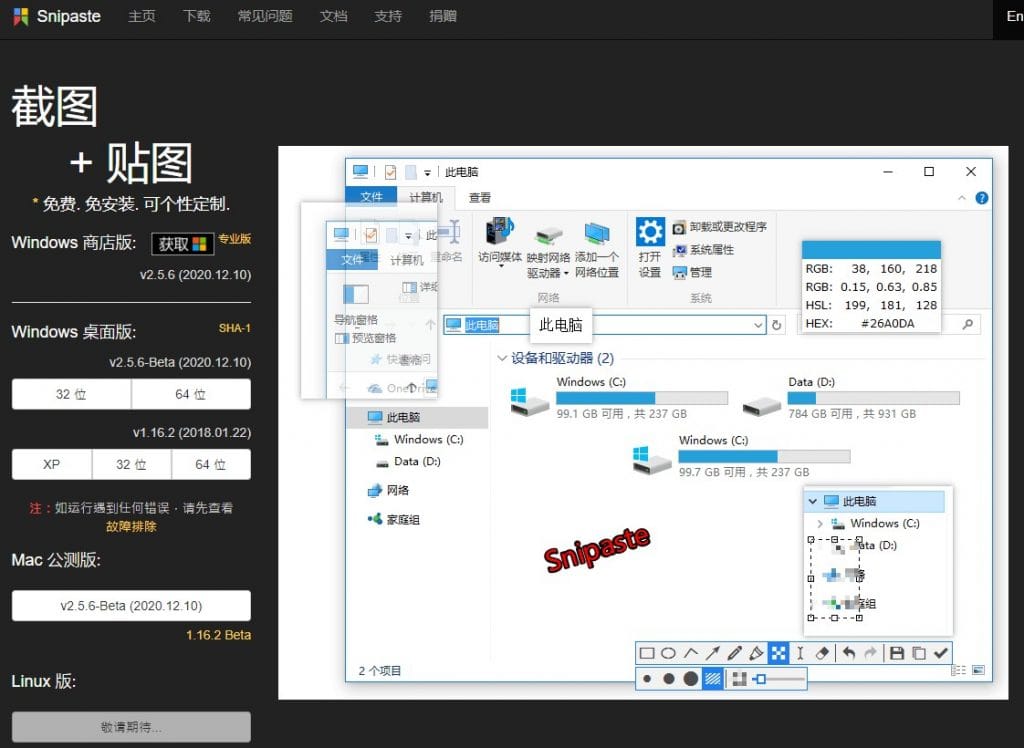Select the polyline tool
Image resolution: width=1024 pixels, height=748 pixels.
(x=690, y=653)
